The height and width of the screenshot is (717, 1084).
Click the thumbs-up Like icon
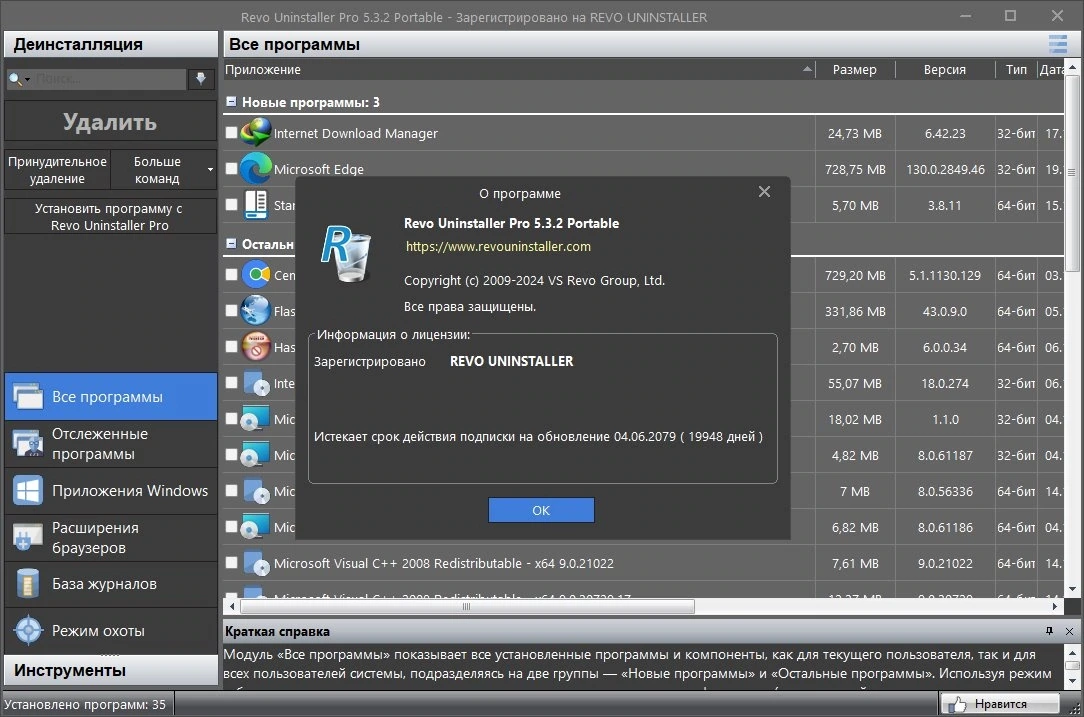point(957,705)
